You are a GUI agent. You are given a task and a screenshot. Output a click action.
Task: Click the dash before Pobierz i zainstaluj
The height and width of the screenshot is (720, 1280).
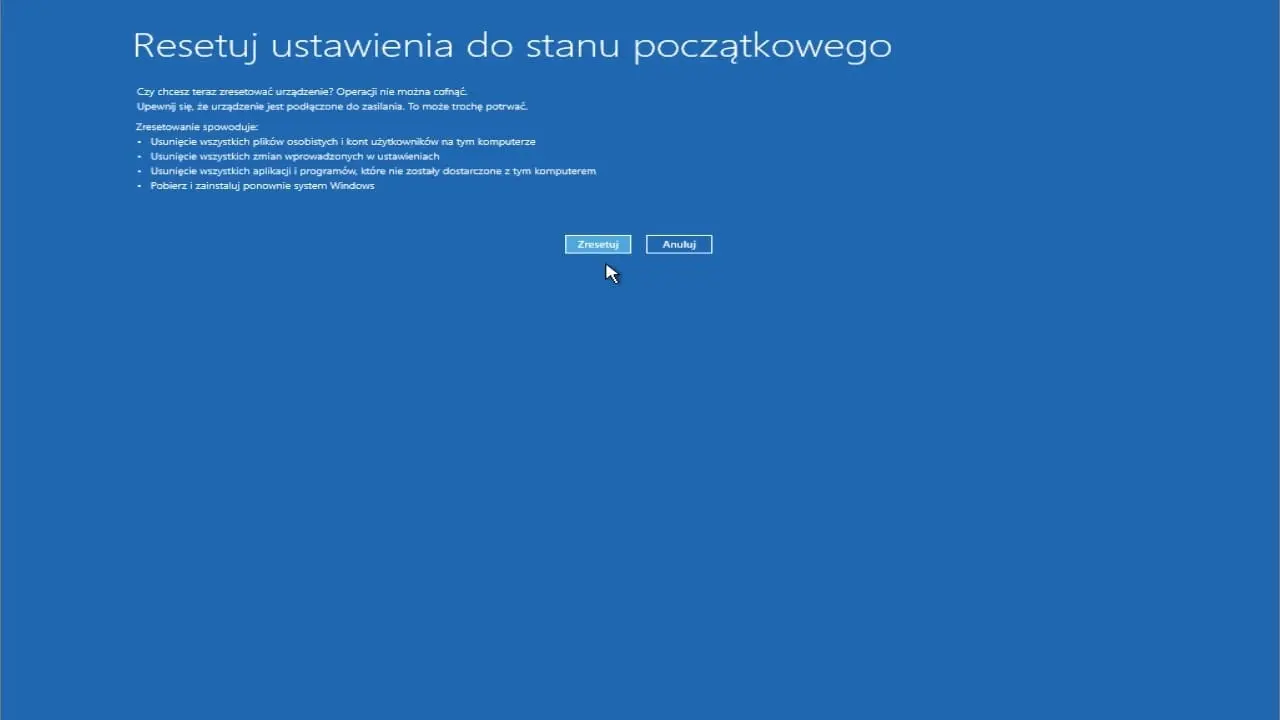pos(140,185)
